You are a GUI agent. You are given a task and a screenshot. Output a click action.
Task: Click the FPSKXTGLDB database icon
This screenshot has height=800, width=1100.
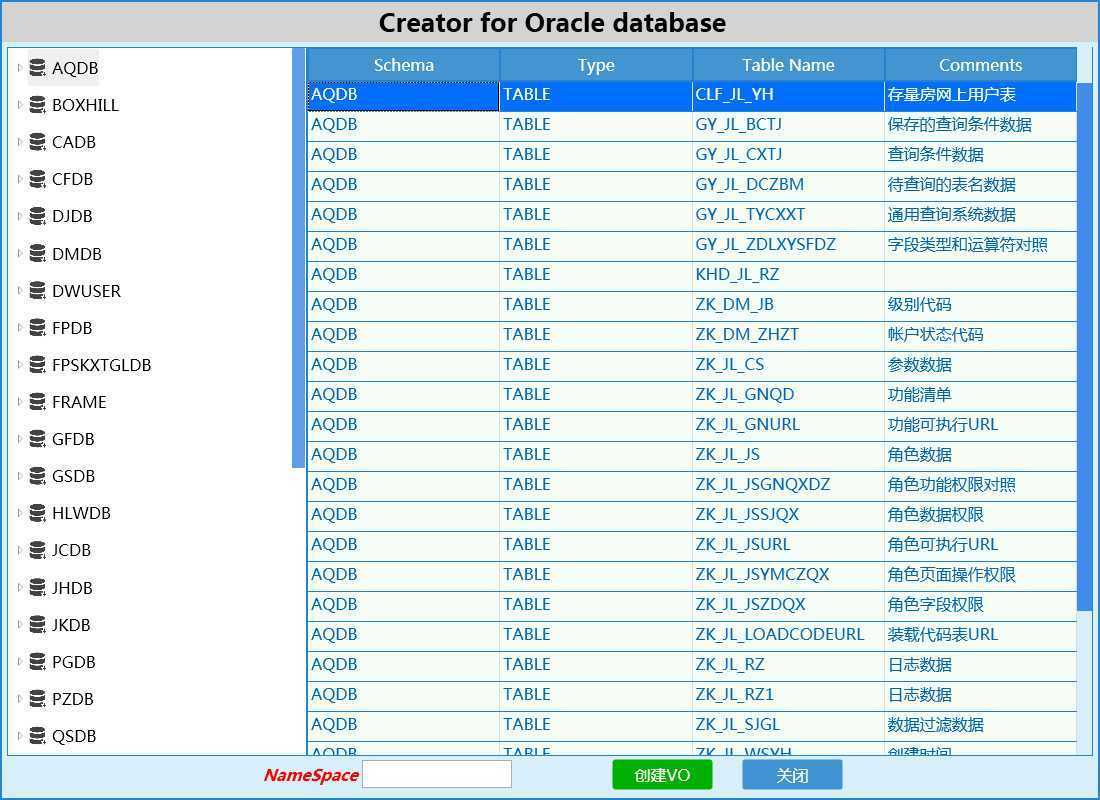pyautogui.click(x=37, y=366)
